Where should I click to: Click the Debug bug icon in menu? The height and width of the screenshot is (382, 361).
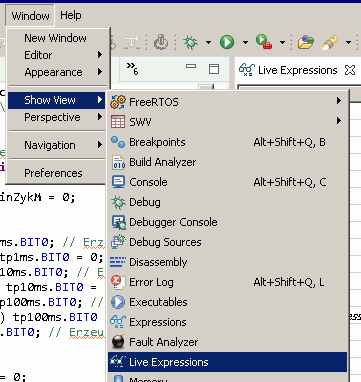118,202
